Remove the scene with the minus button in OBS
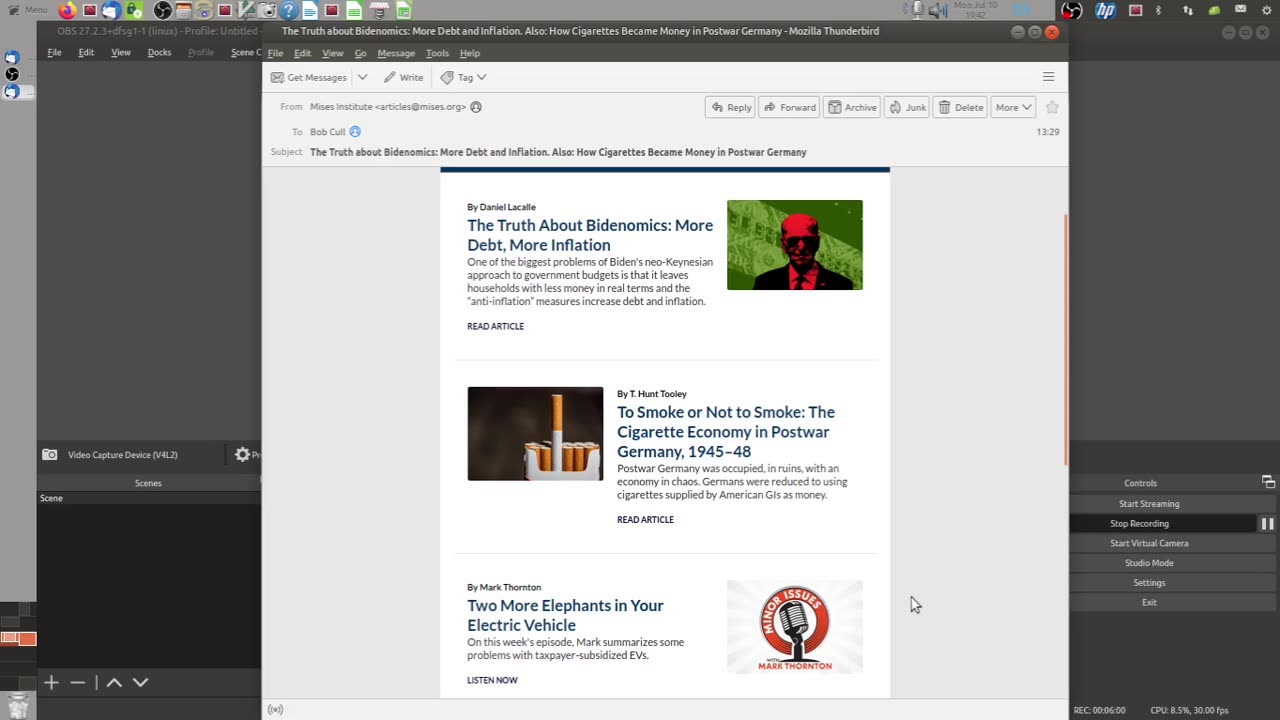1280x720 pixels. [77, 682]
